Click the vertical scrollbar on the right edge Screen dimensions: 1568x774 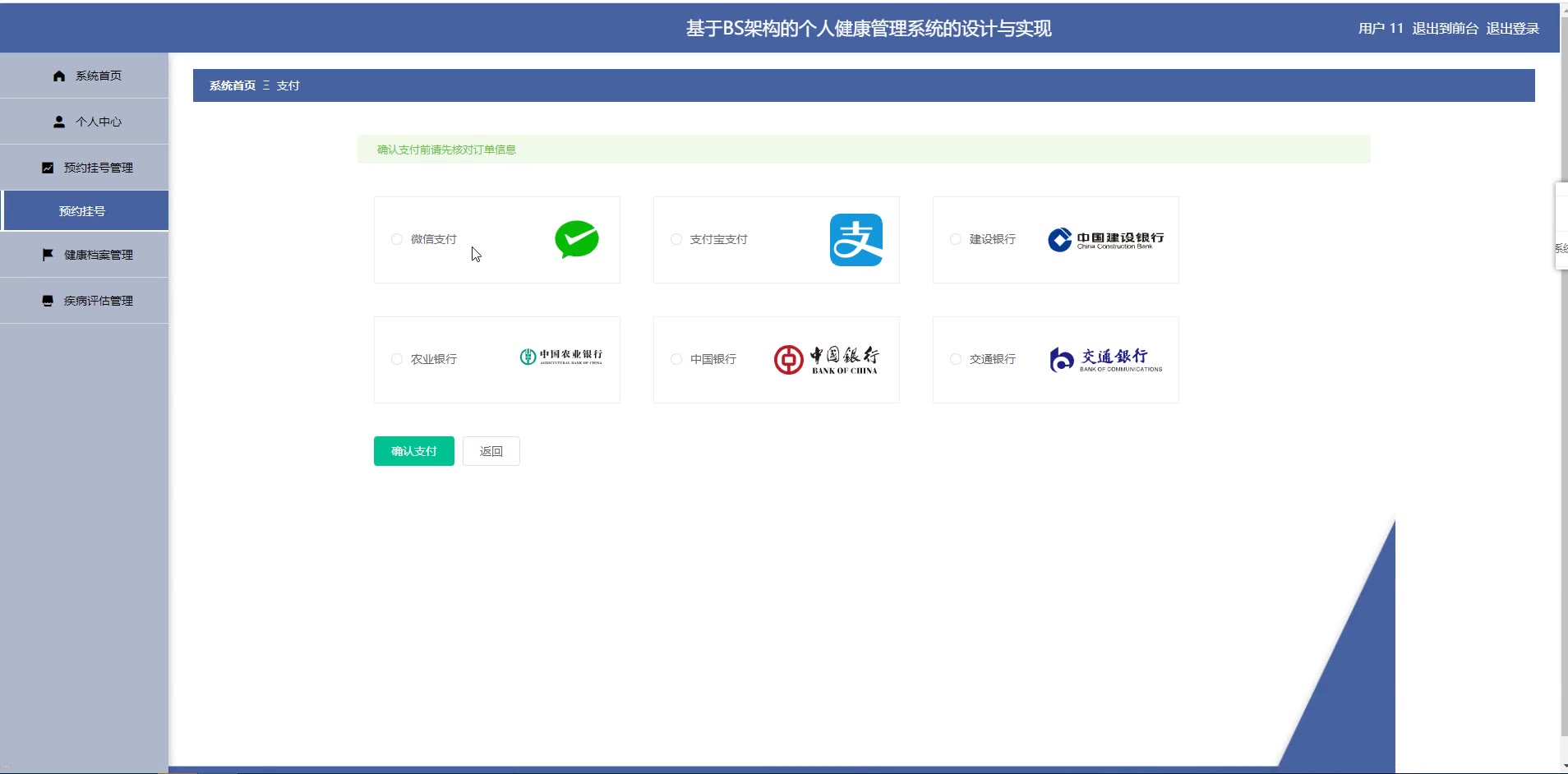[x=1564, y=378]
